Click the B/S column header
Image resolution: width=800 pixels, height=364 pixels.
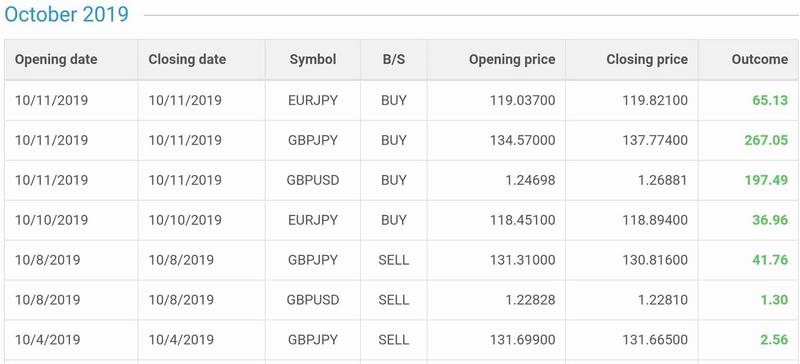point(393,60)
